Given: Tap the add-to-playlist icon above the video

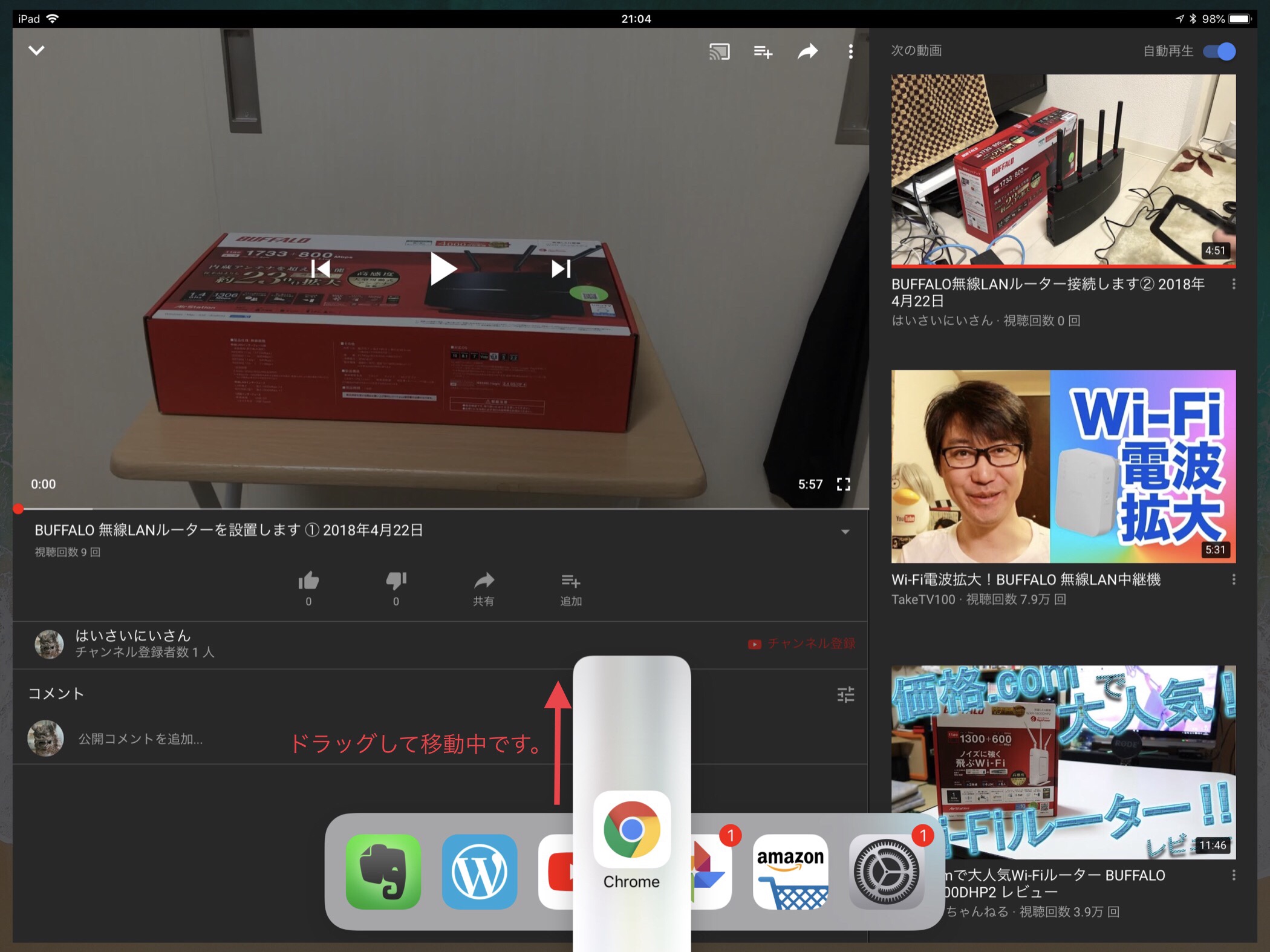Looking at the screenshot, I should pyautogui.click(x=763, y=52).
